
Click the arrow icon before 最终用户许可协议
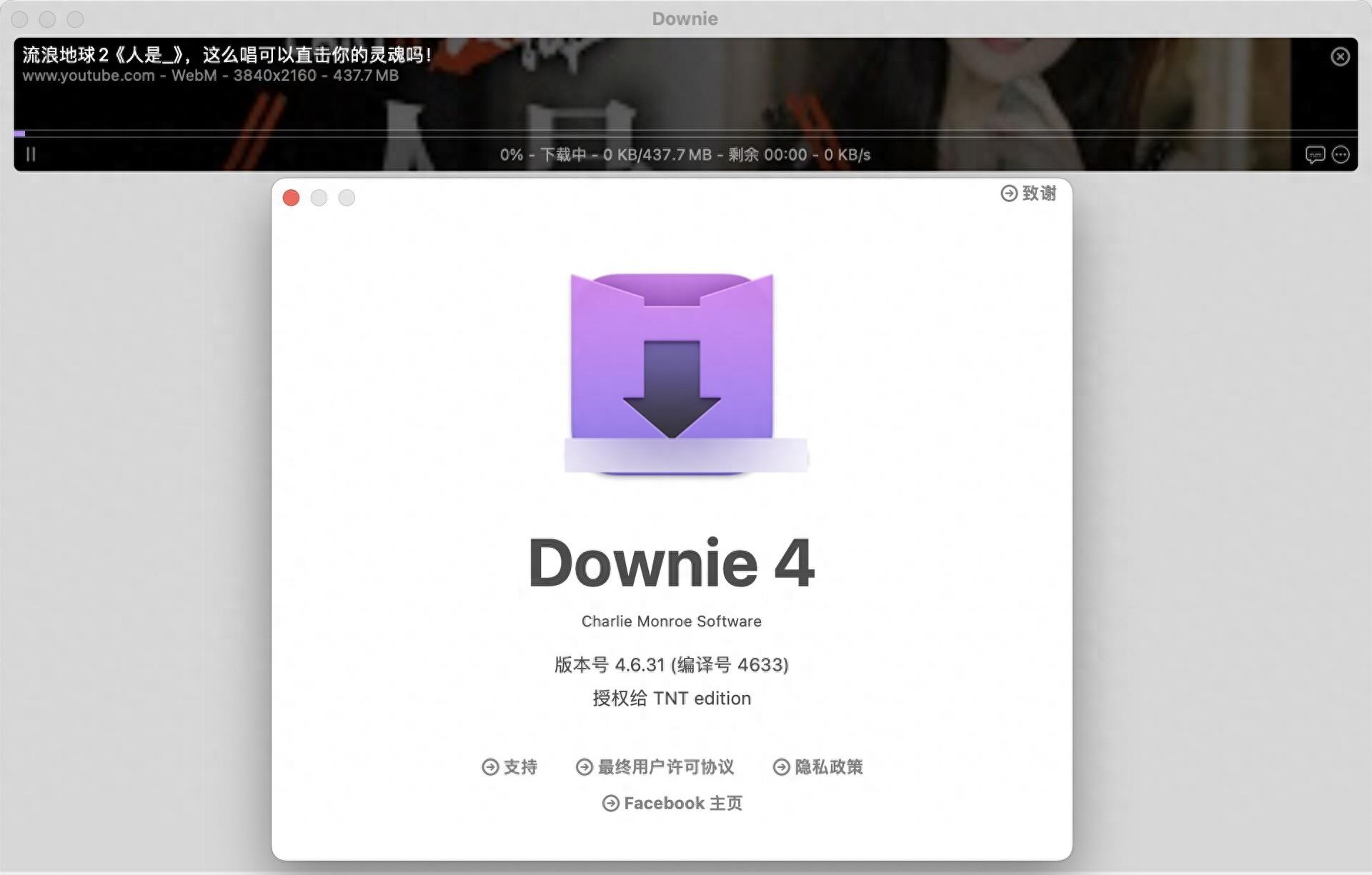click(582, 767)
